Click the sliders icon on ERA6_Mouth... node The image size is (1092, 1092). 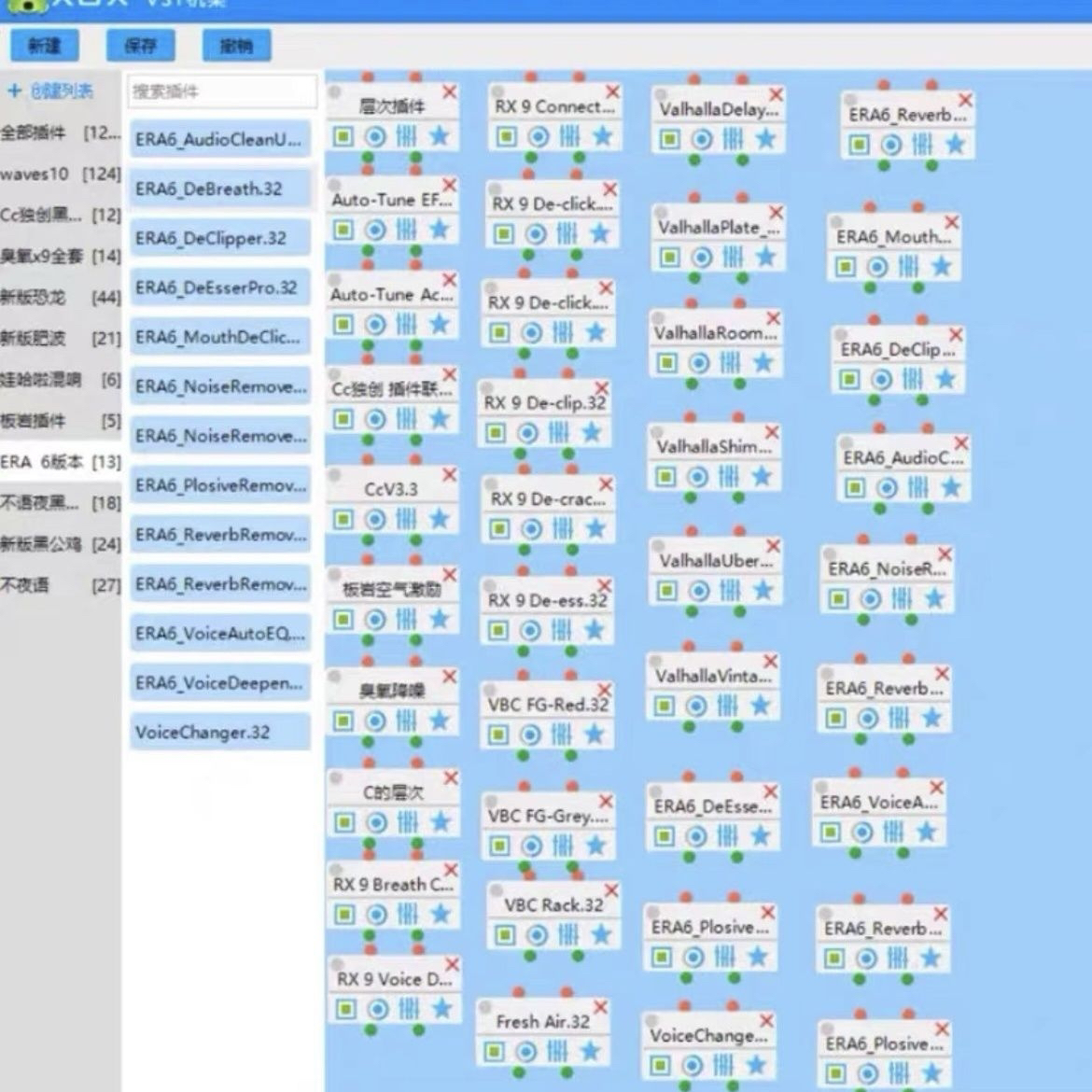click(908, 266)
